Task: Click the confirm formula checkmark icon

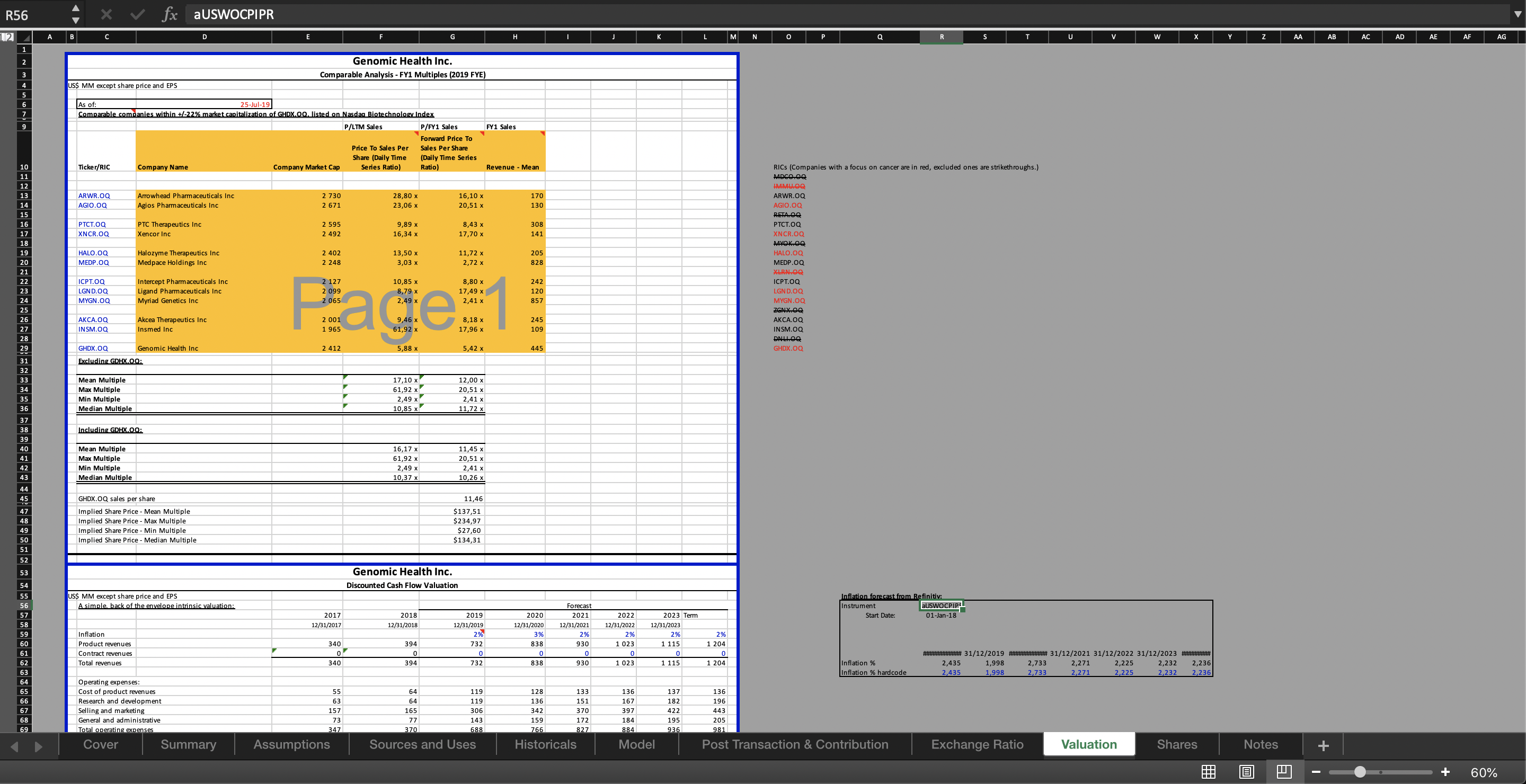Action: 137,14
